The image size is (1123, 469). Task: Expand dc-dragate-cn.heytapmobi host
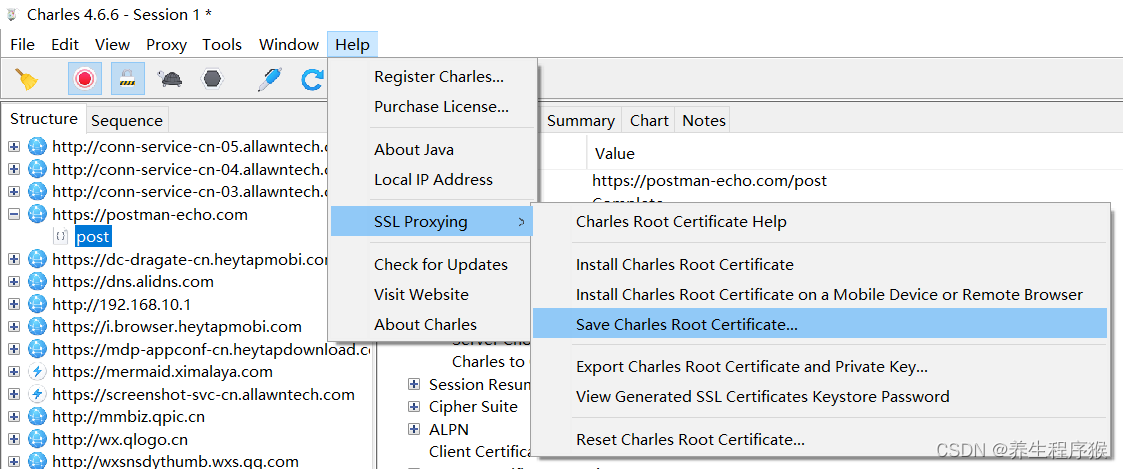14,259
